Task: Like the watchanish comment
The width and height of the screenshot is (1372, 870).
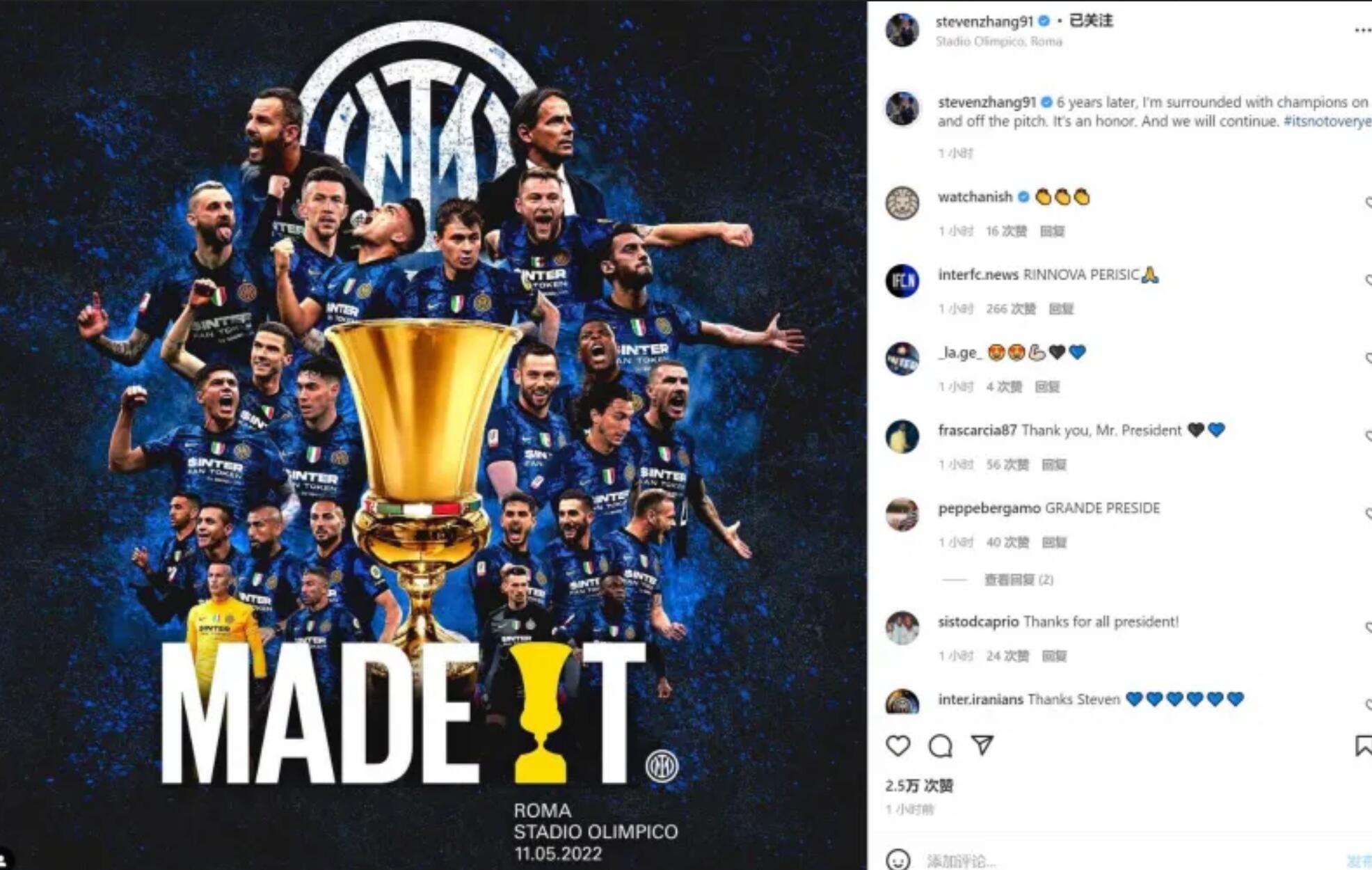Action: (x=1368, y=203)
